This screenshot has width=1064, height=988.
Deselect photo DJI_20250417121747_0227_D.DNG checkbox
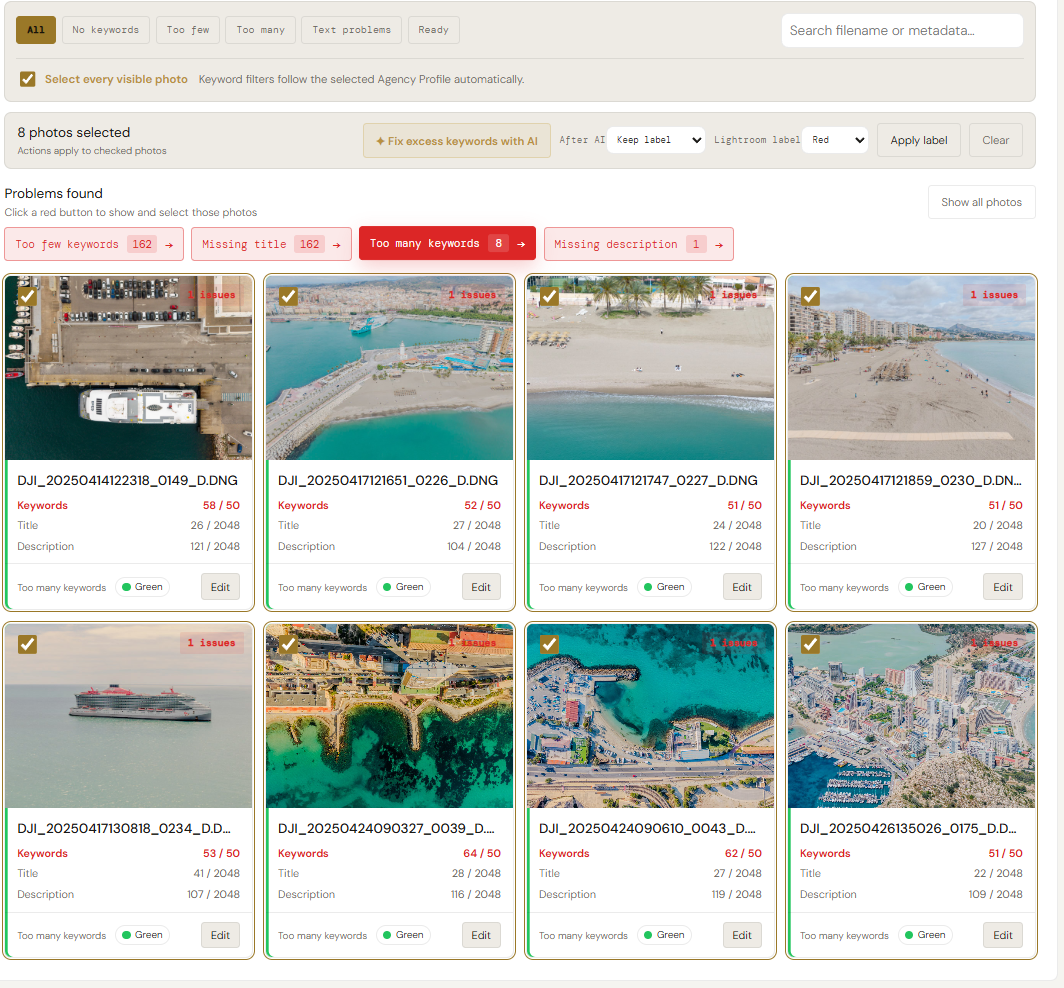click(x=550, y=297)
